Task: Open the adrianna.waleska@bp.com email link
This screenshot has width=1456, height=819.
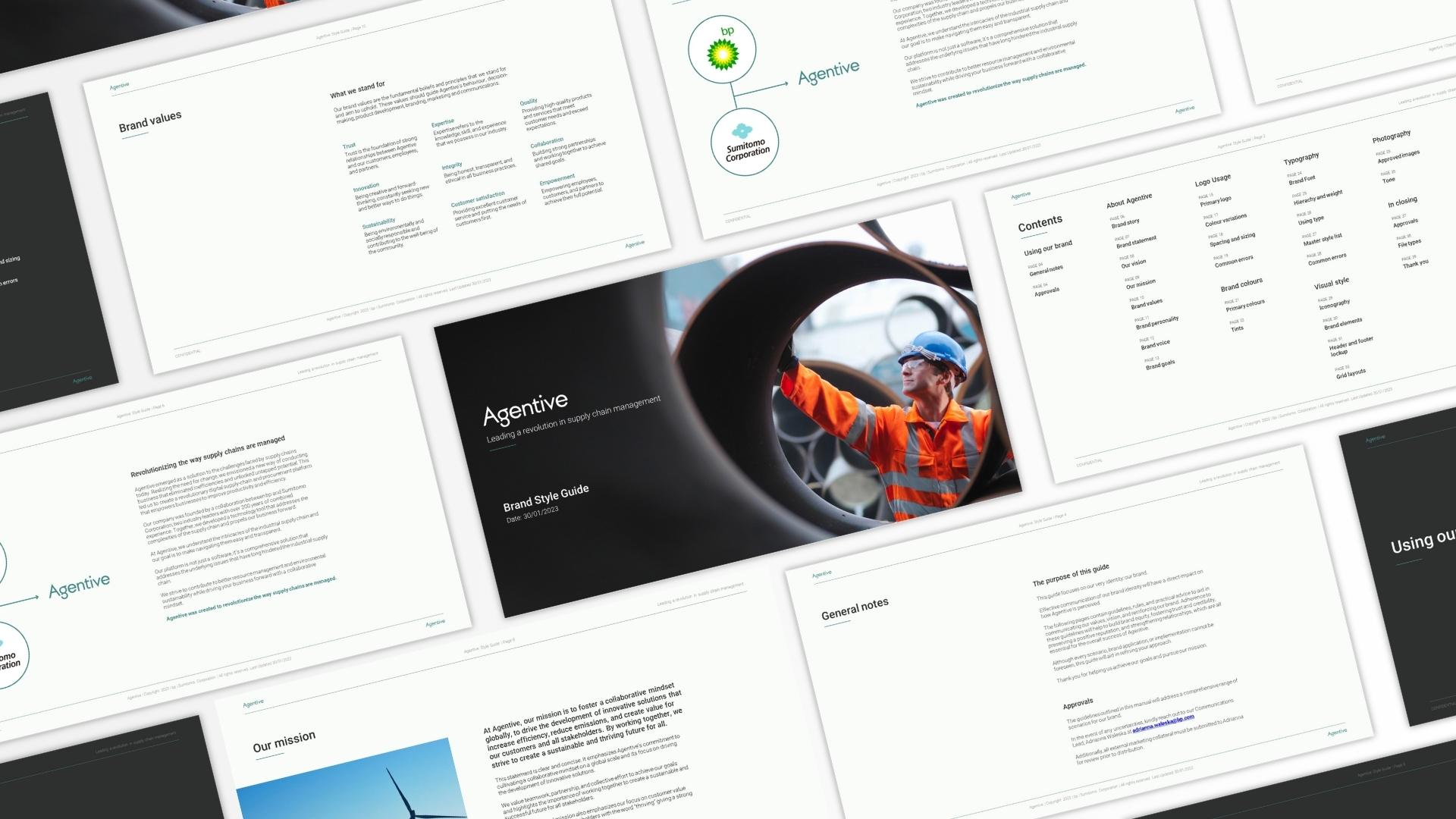Action: pyautogui.click(x=1163, y=723)
